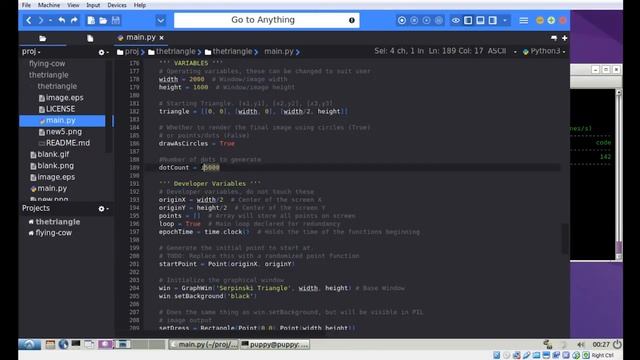Open the VirtualBox Input menu
640x360 pixels.
coord(93,5)
